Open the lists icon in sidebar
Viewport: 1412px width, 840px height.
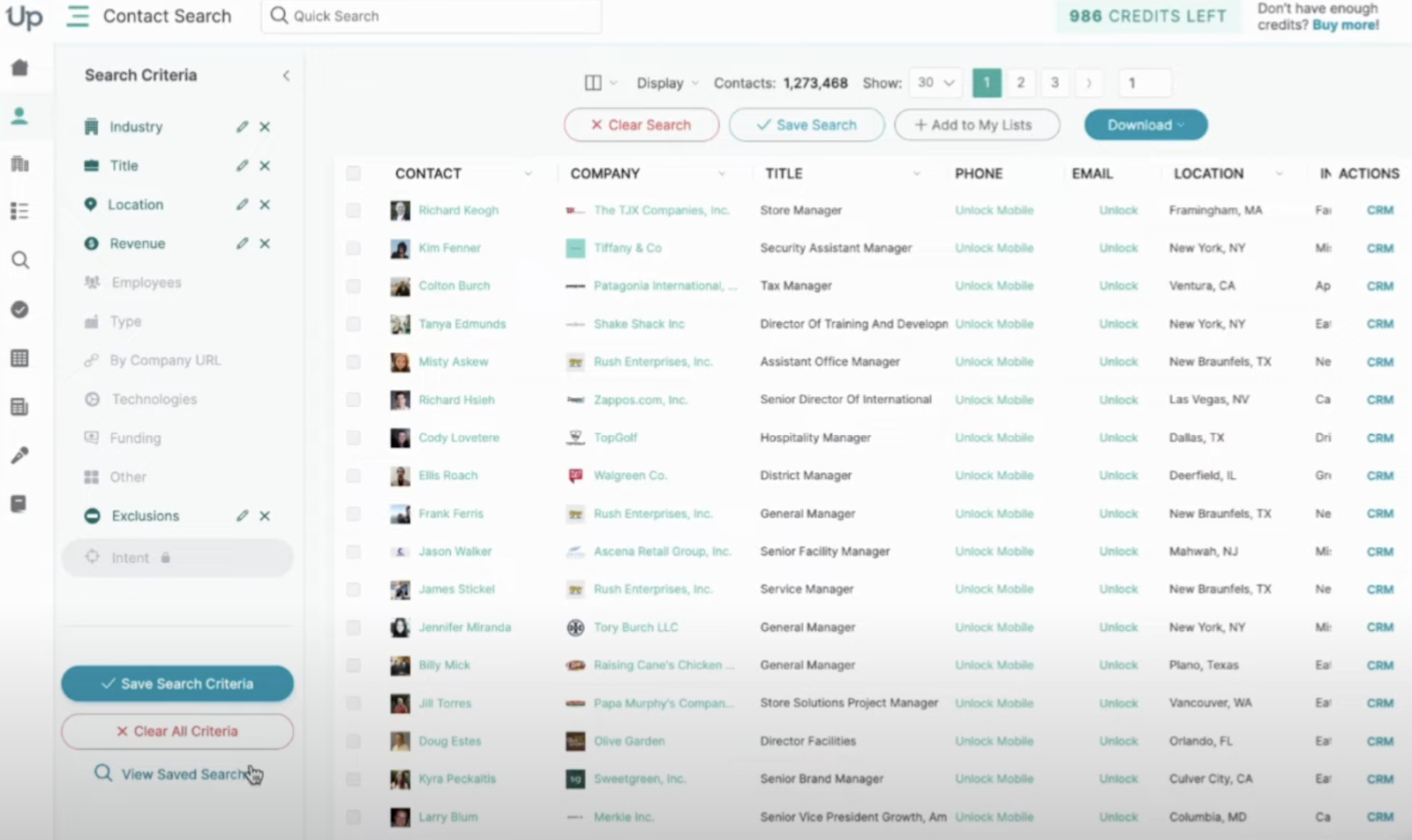pos(19,211)
